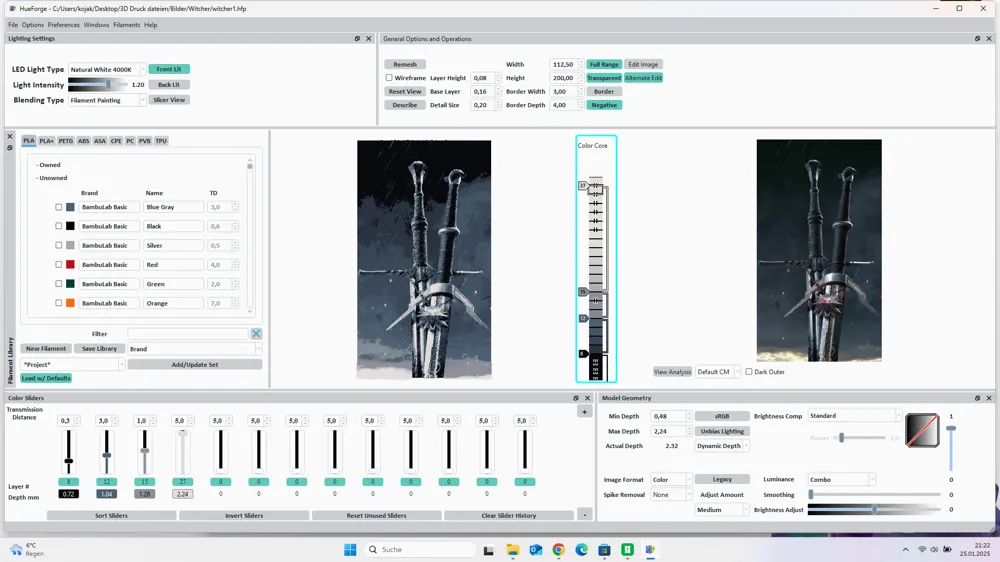Add a color slider with the plus button

(584, 412)
